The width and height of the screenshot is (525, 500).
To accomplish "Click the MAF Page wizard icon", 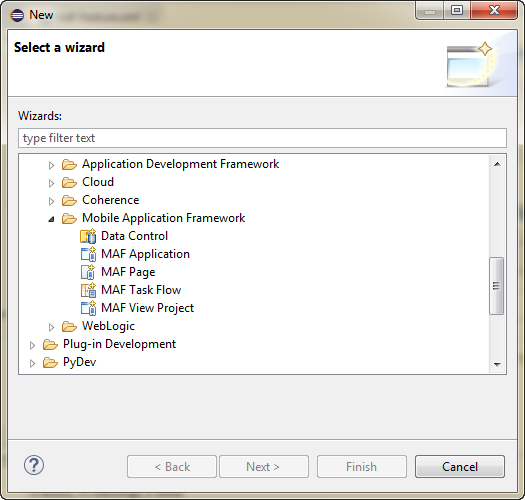I will click(x=88, y=272).
